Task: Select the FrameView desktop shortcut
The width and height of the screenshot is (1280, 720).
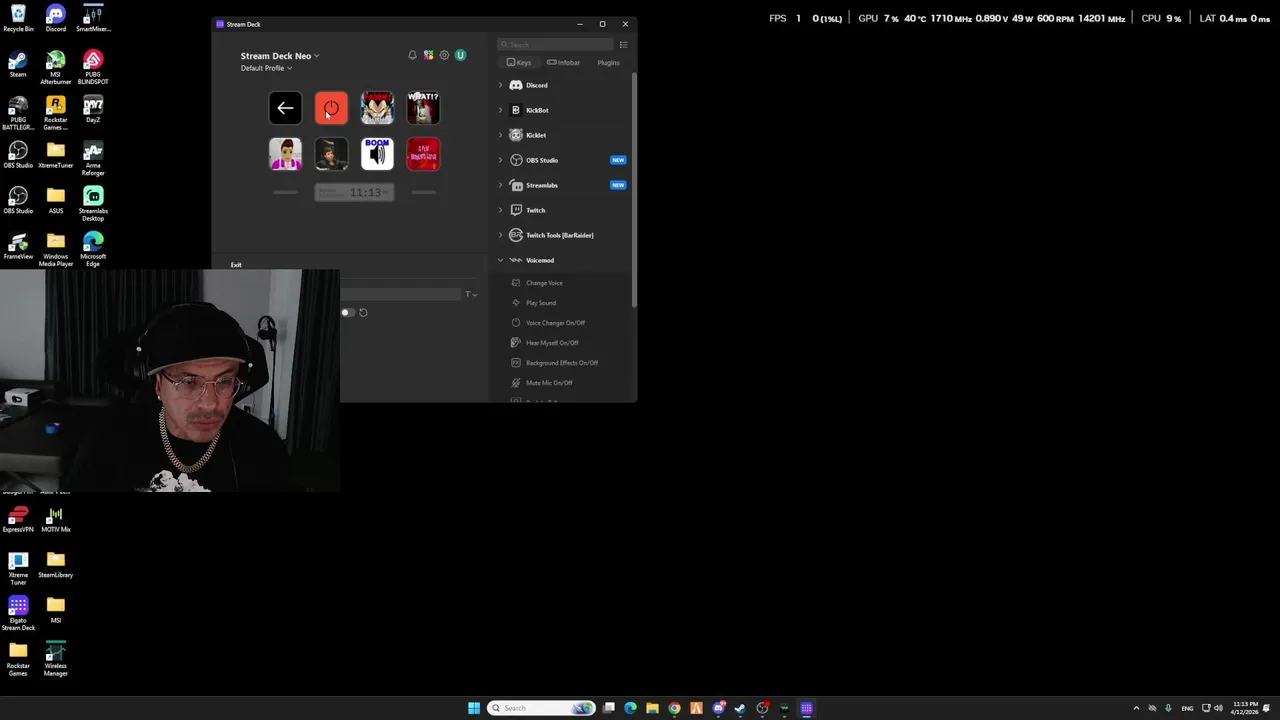Action: click(x=18, y=247)
